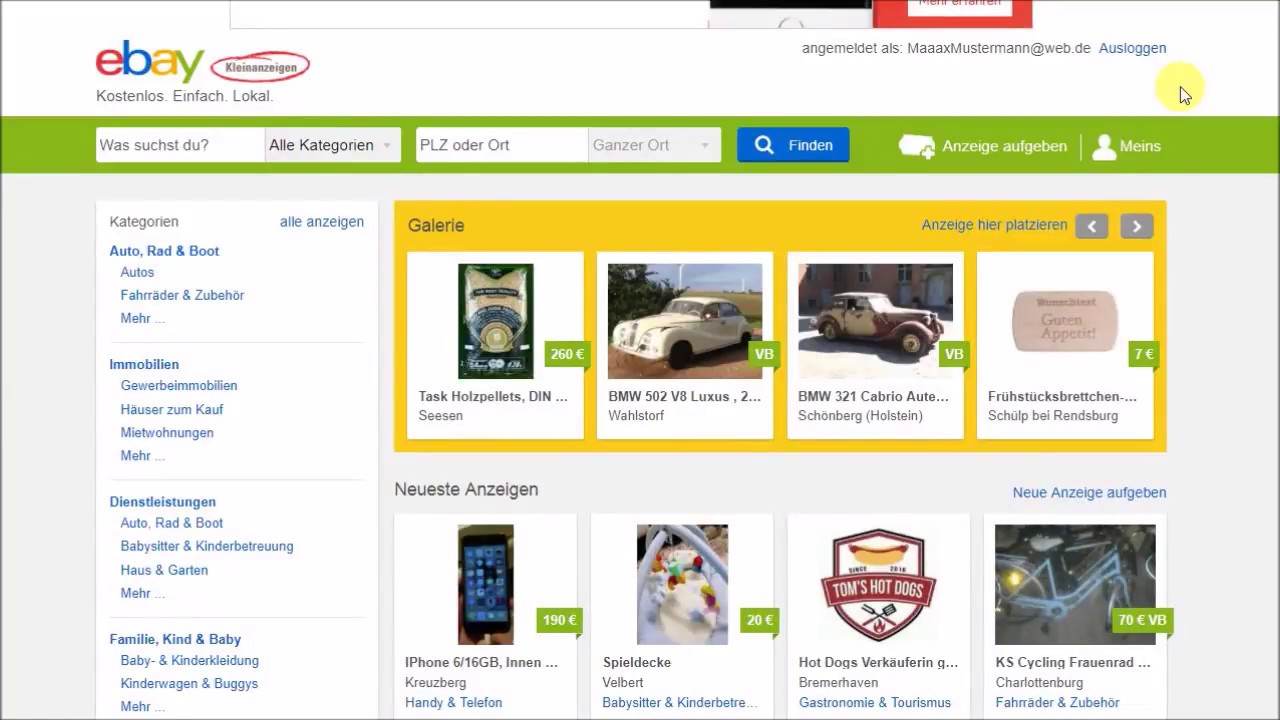Click Gastronomie & Tourismus category link
Viewport: 1280px width, 720px height.
pyautogui.click(x=875, y=702)
